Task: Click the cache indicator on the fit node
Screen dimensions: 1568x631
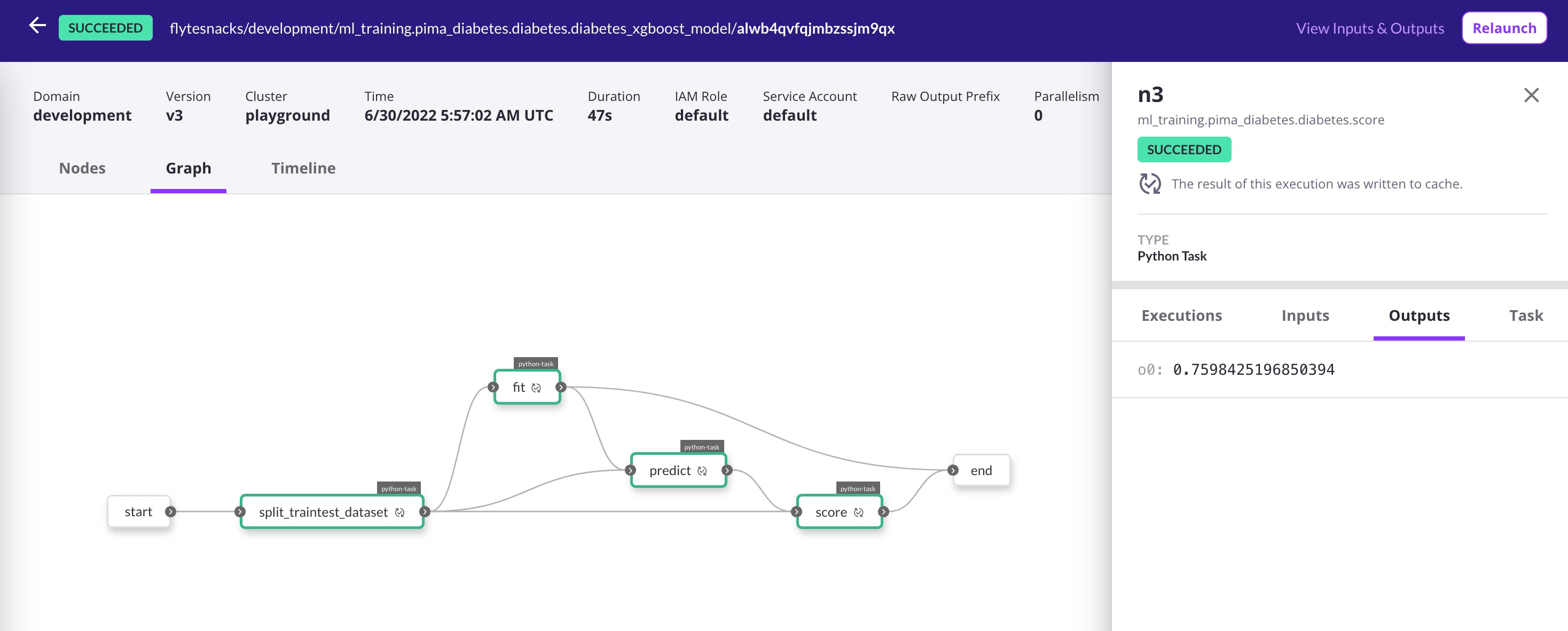Action: click(536, 388)
